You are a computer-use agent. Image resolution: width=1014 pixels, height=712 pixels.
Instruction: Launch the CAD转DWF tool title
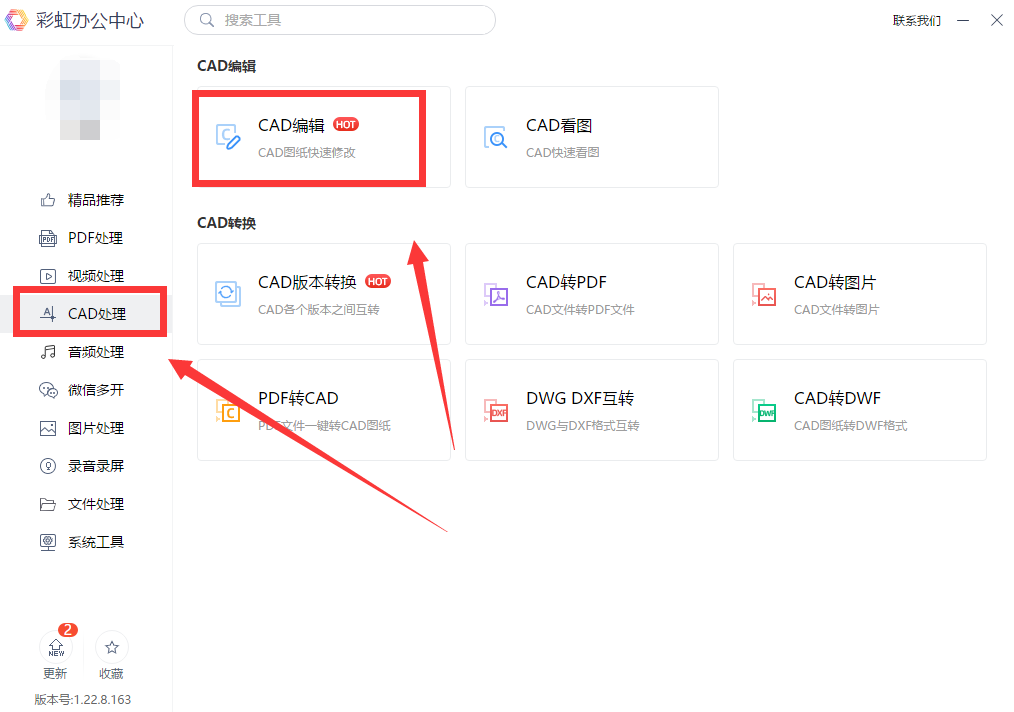coord(837,398)
